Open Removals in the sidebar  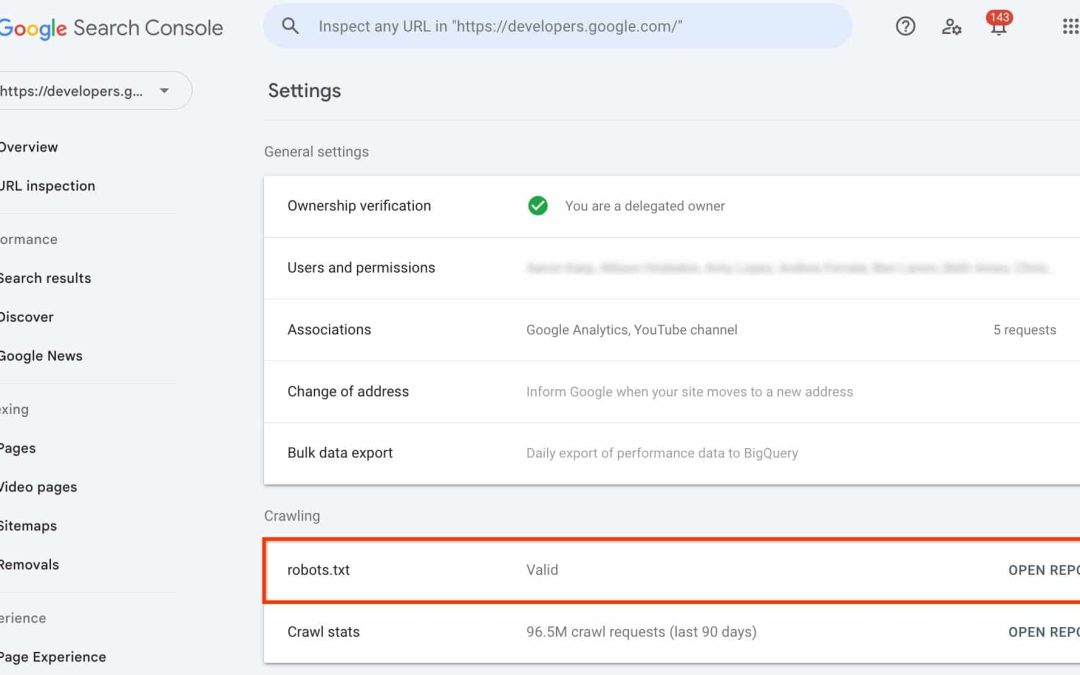pos(30,565)
